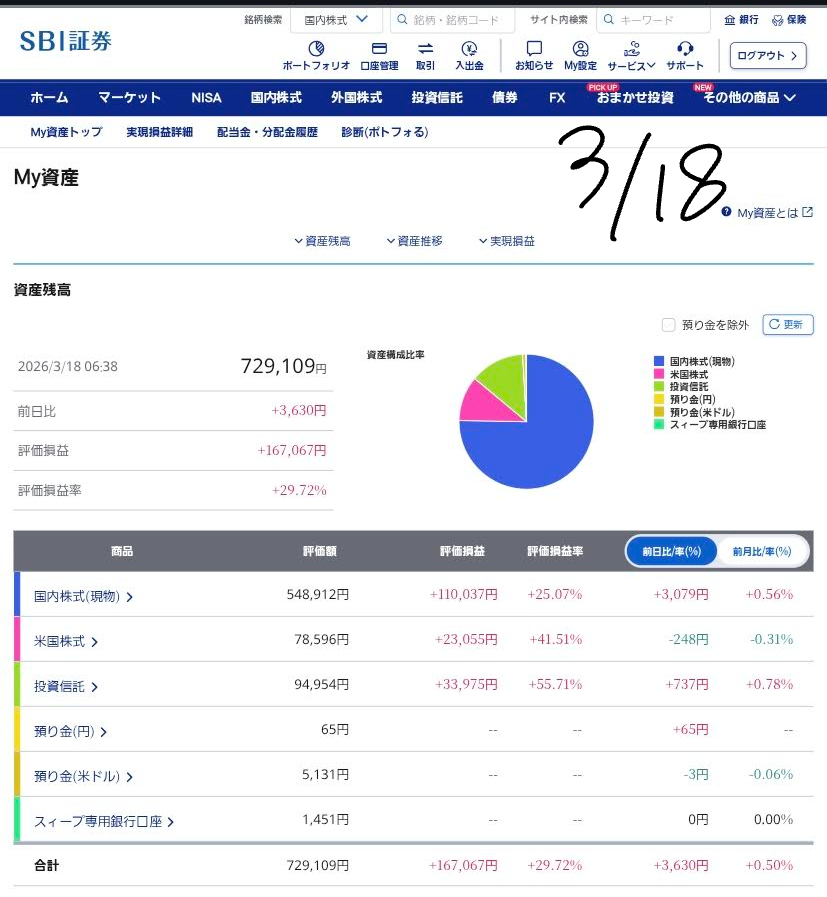827x897 pixels.
Task: Go to the NISA menu tab
Action: click(206, 98)
